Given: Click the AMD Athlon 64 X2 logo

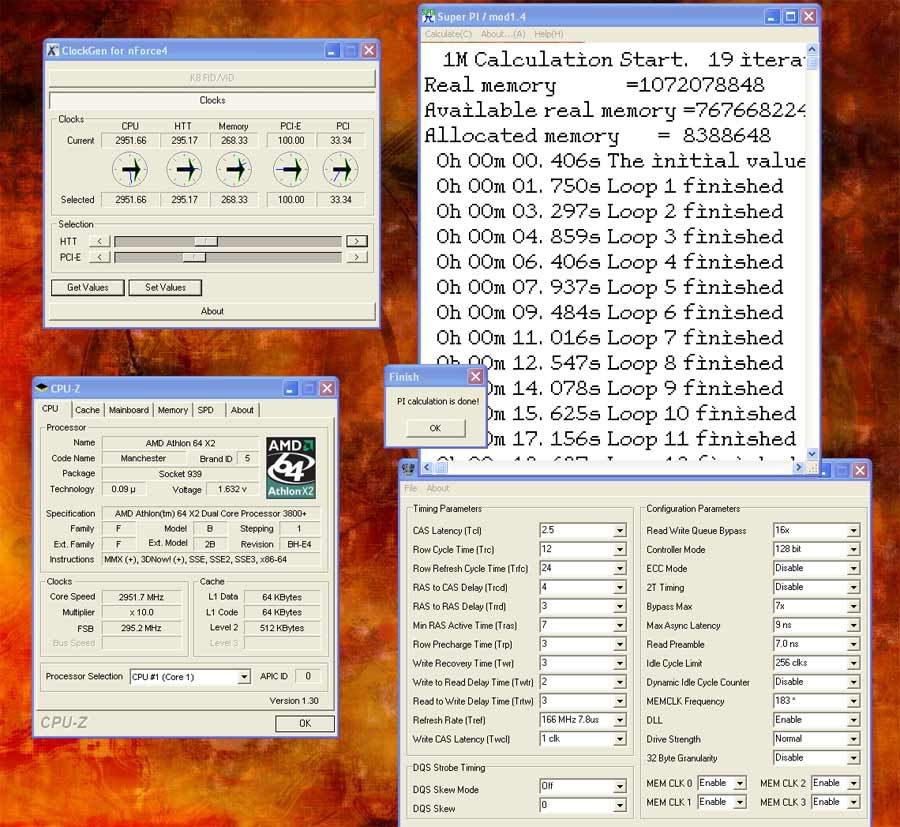Looking at the screenshot, I should [x=291, y=468].
